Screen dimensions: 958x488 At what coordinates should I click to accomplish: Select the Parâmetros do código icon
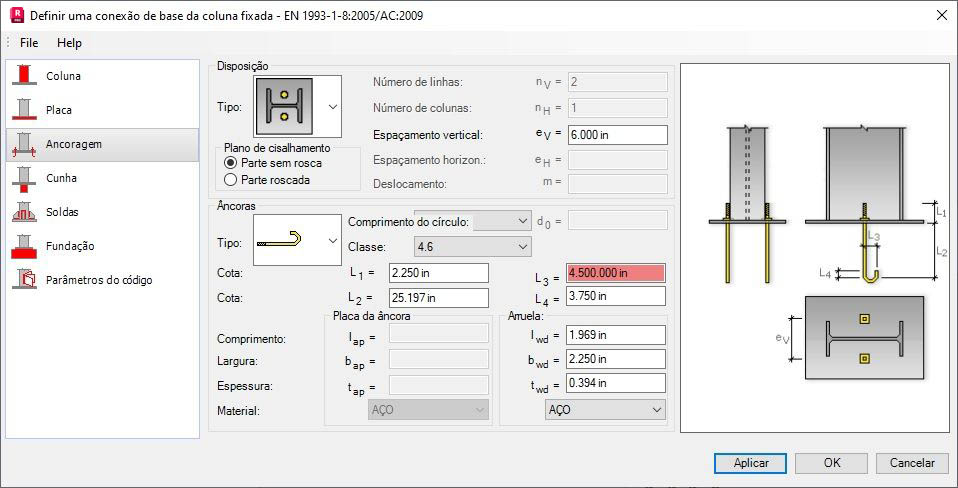[x=24, y=280]
